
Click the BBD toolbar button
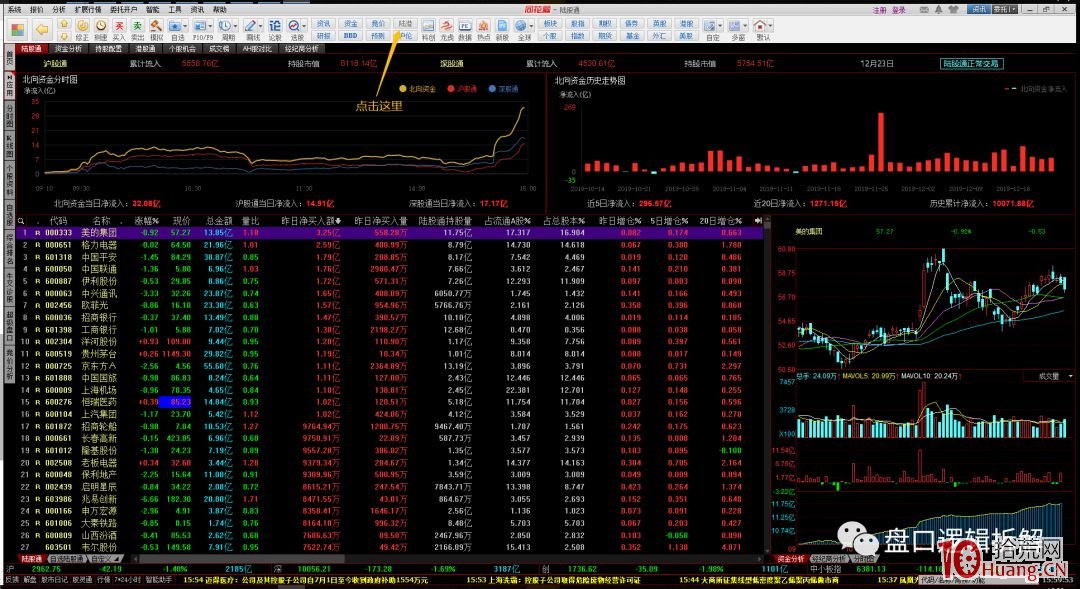tap(351, 35)
